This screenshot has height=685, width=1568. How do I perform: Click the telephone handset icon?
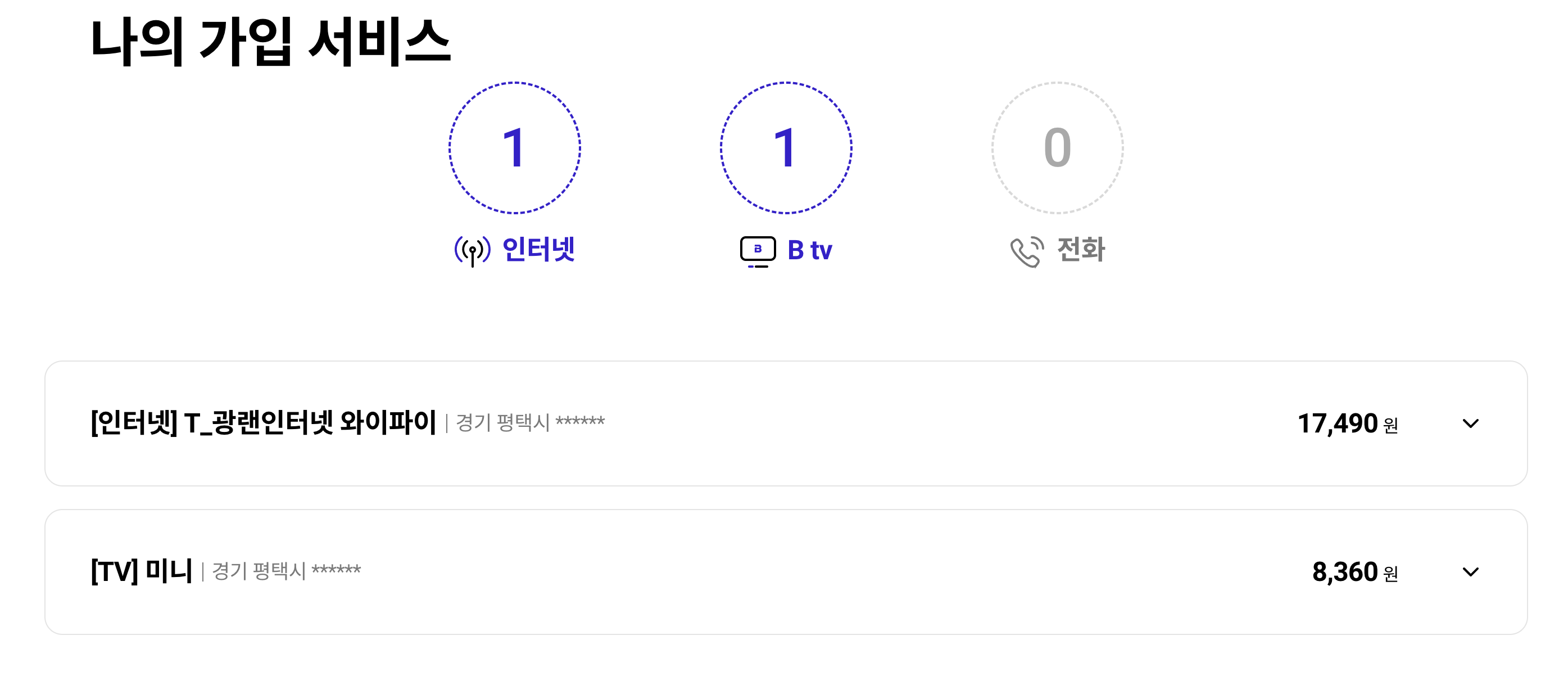coord(1027,251)
